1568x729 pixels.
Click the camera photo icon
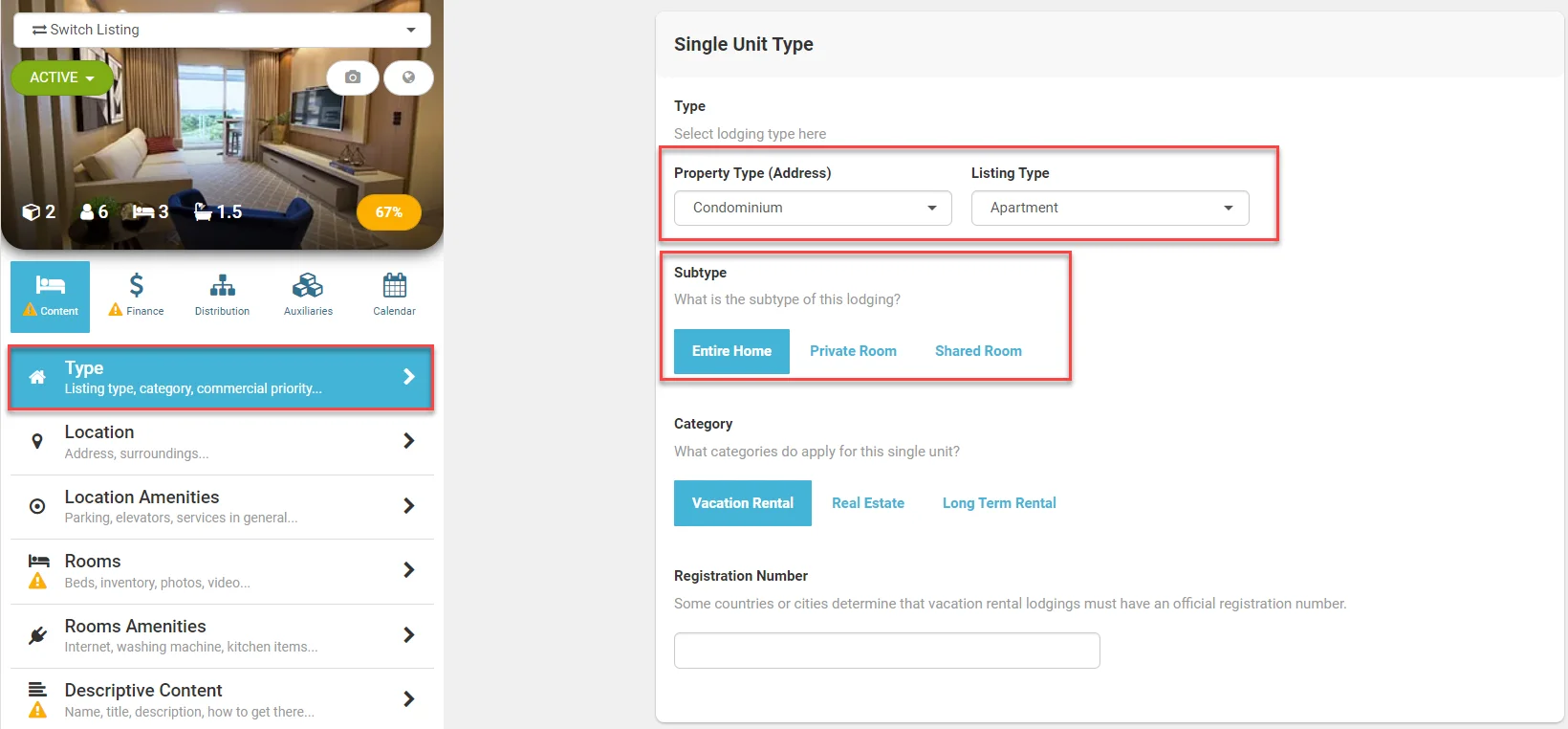[353, 77]
